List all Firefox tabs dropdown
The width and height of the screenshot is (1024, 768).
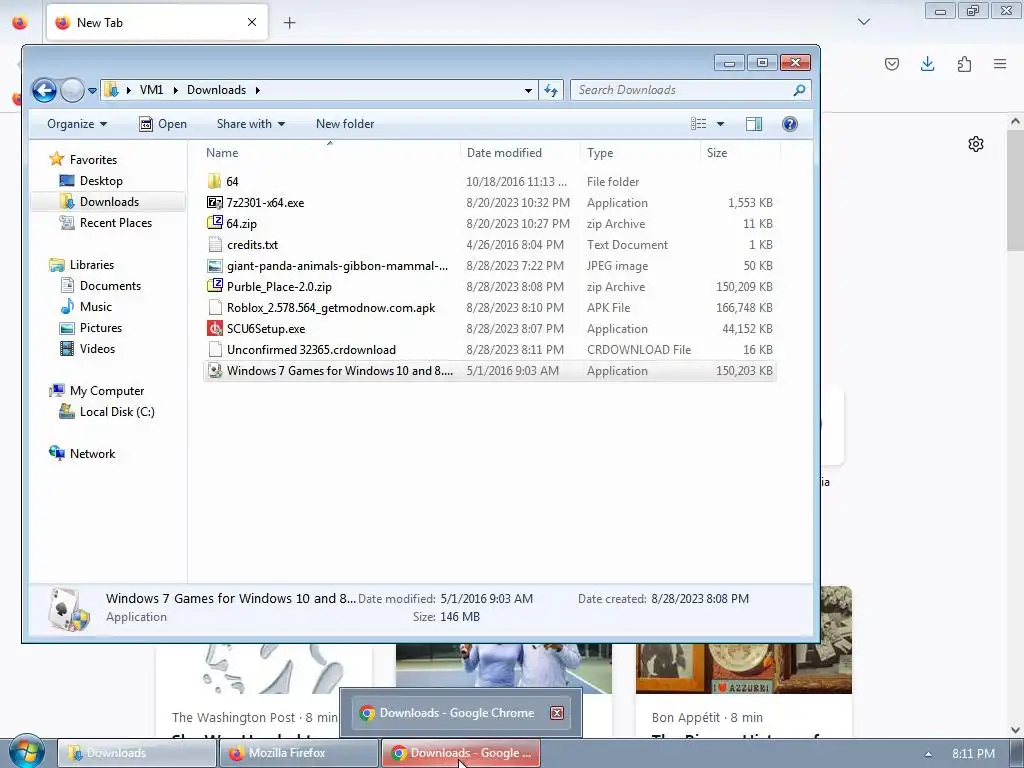coord(864,22)
